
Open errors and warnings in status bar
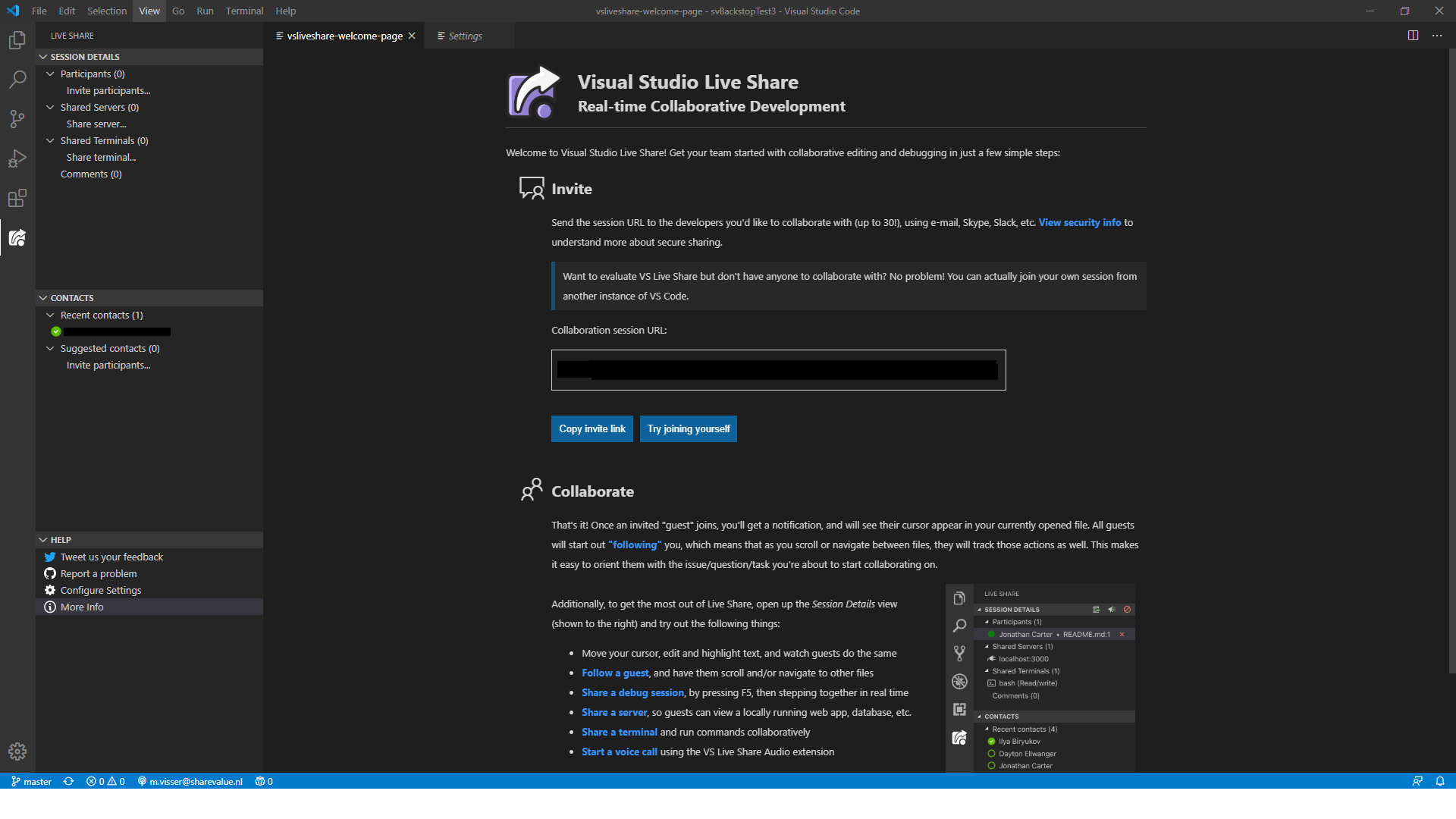point(105,781)
